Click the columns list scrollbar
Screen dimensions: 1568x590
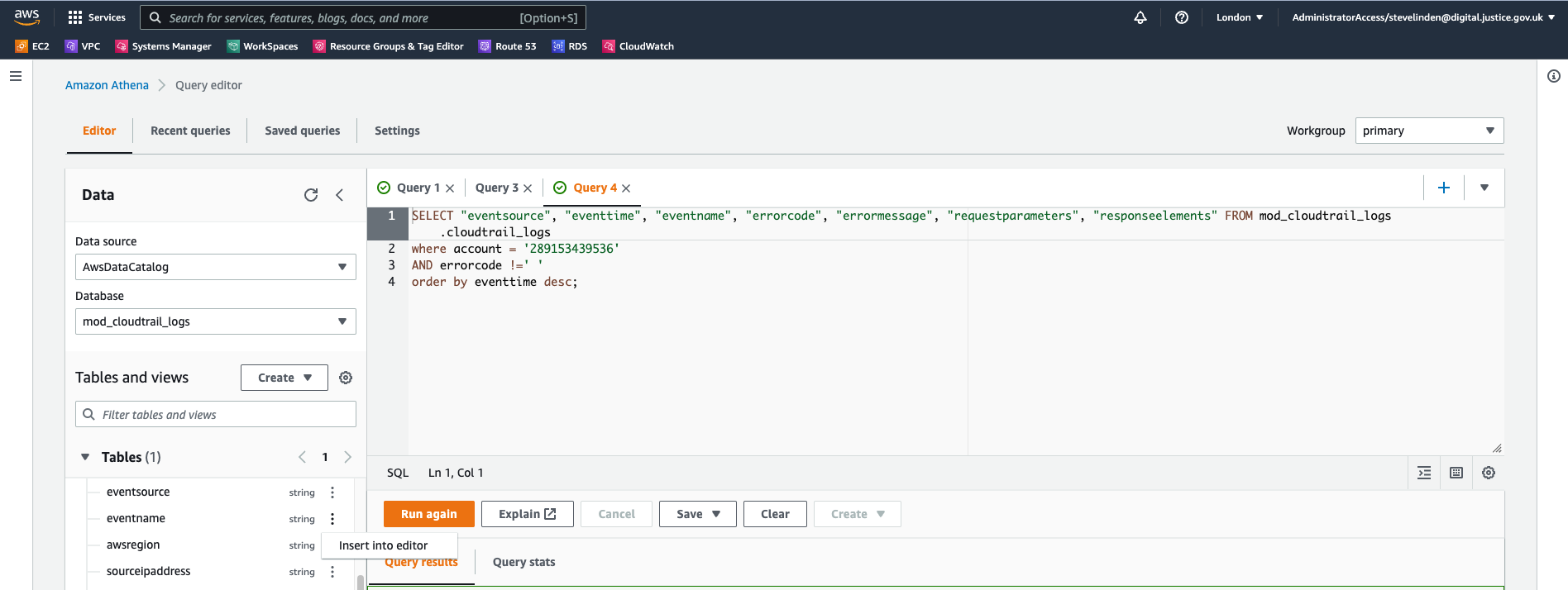pos(360,582)
